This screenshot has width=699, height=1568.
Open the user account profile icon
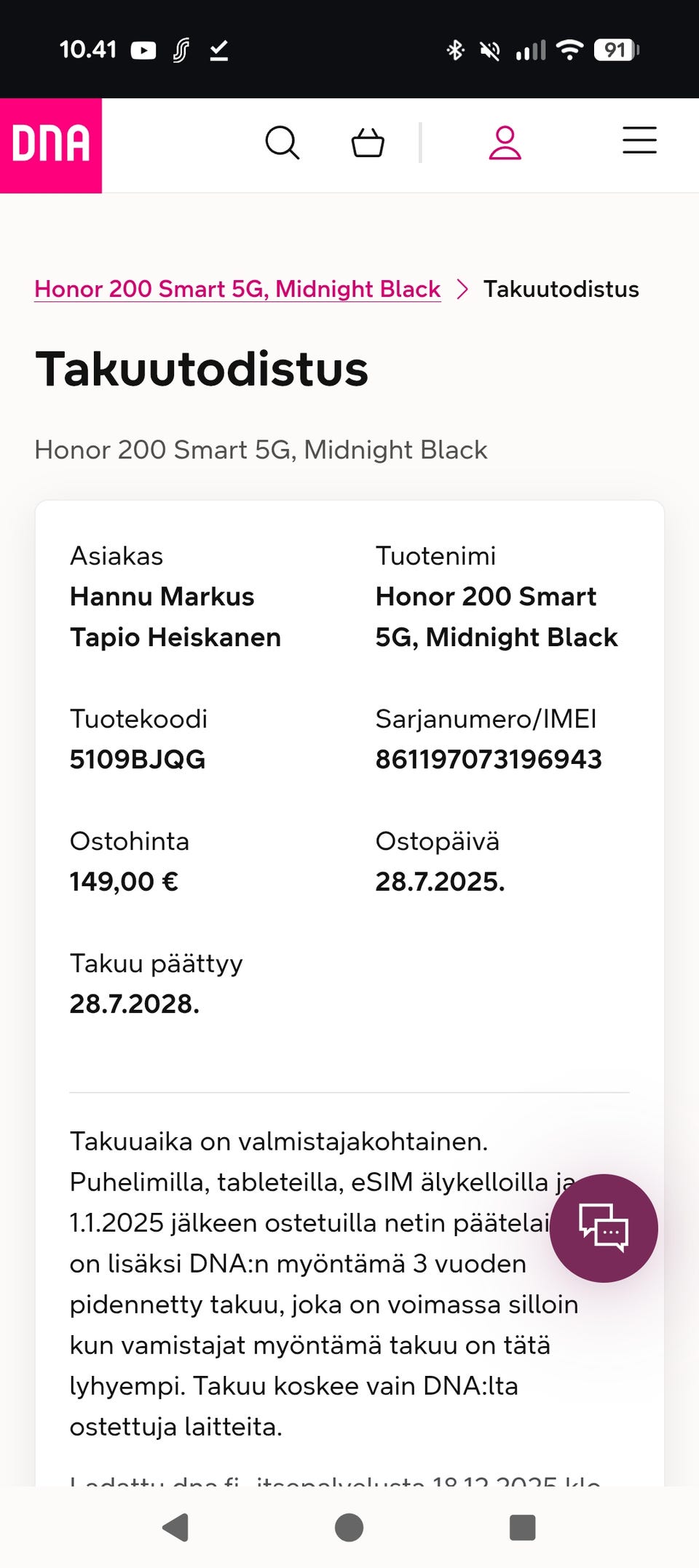click(x=505, y=143)
